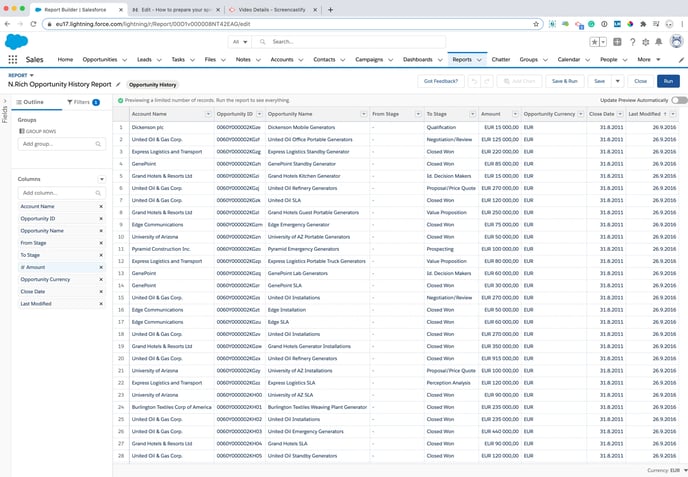Viewport: 688px width, 477px height.
Task: Click the Add column input field
Action: click(61, 193)
